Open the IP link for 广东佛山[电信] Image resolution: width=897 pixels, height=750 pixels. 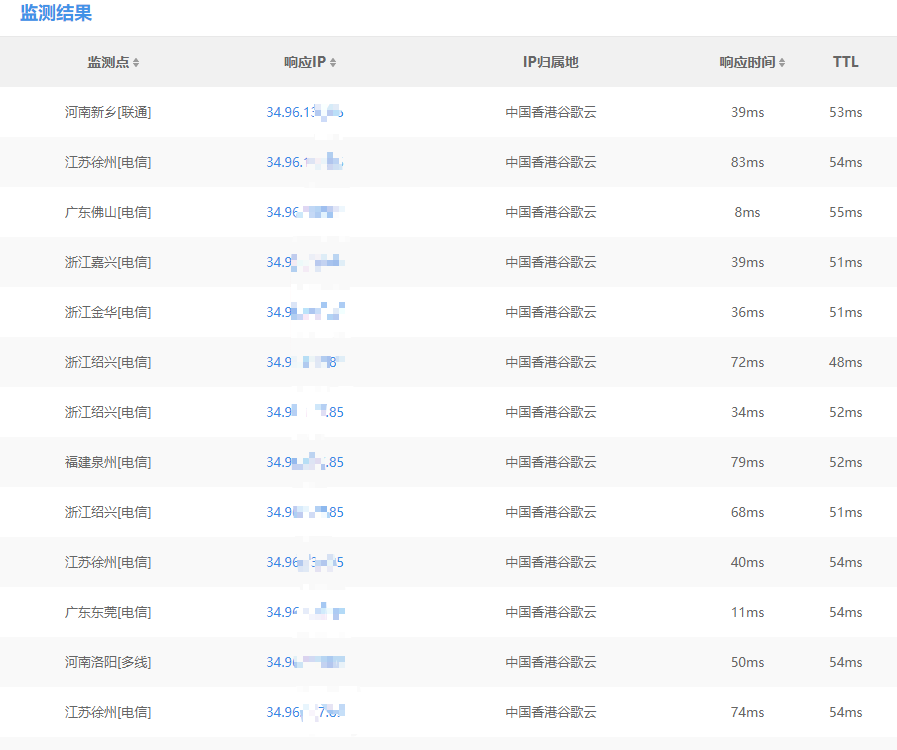pos(305,212)
